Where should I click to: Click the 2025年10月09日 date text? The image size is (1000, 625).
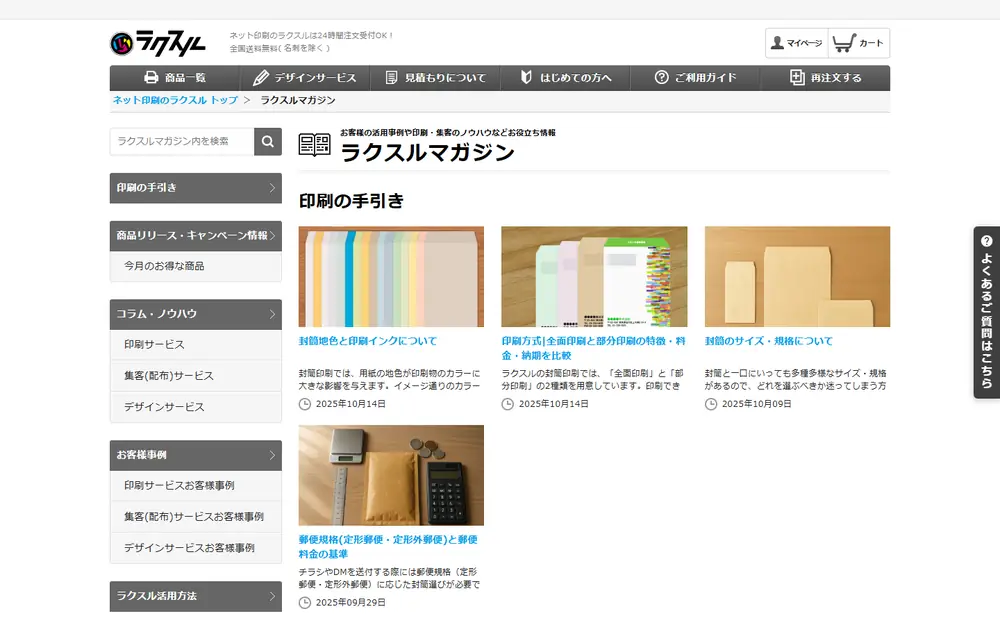click(x=756, y=404)
